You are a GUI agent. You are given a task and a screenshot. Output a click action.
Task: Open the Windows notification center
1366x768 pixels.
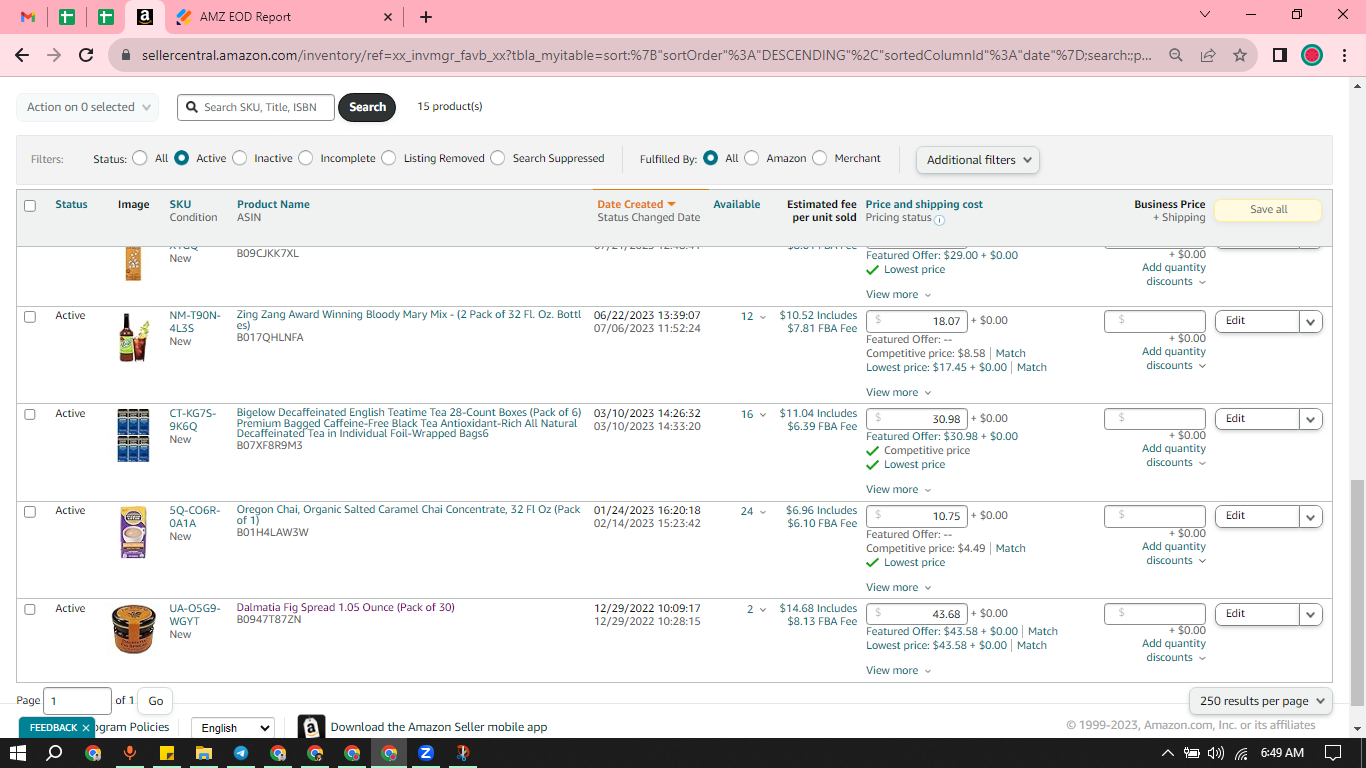click(x=1332, y=753)
